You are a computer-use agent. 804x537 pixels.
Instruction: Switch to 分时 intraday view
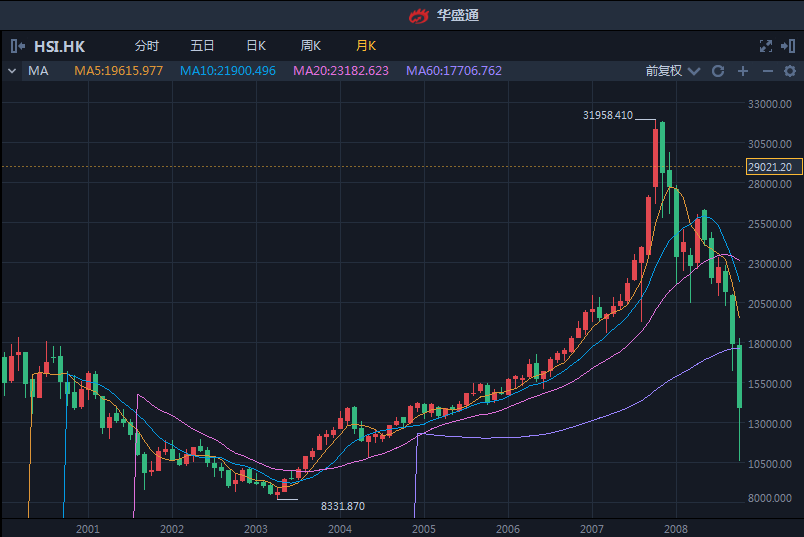146,46
